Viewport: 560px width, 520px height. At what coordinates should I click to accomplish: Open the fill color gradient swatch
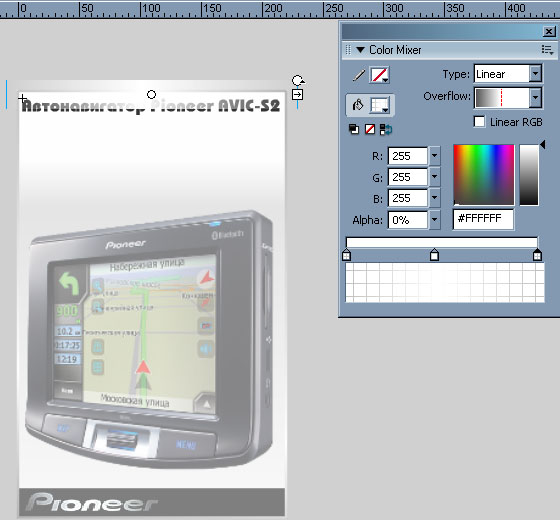(379, 105)
